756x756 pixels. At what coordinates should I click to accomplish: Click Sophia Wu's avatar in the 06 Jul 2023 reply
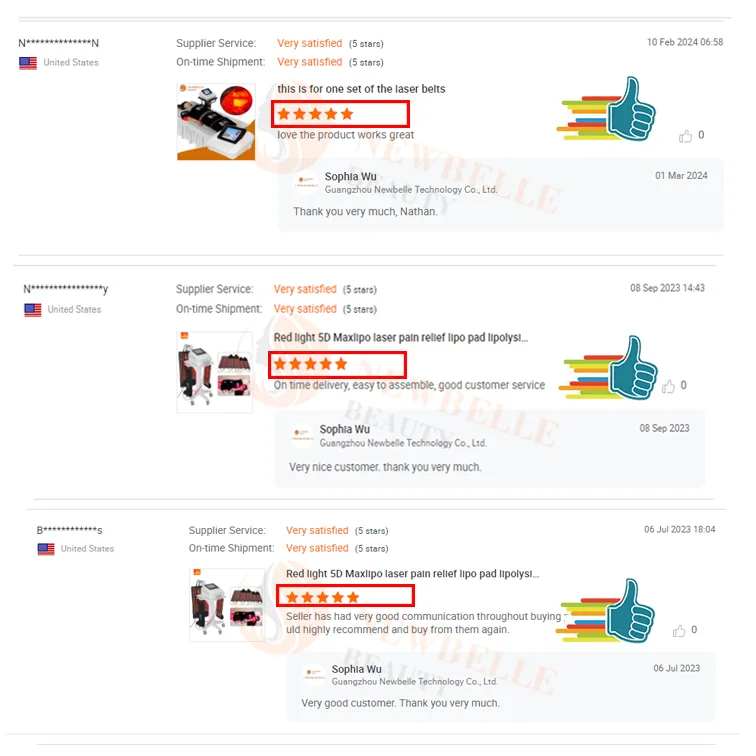314,675
